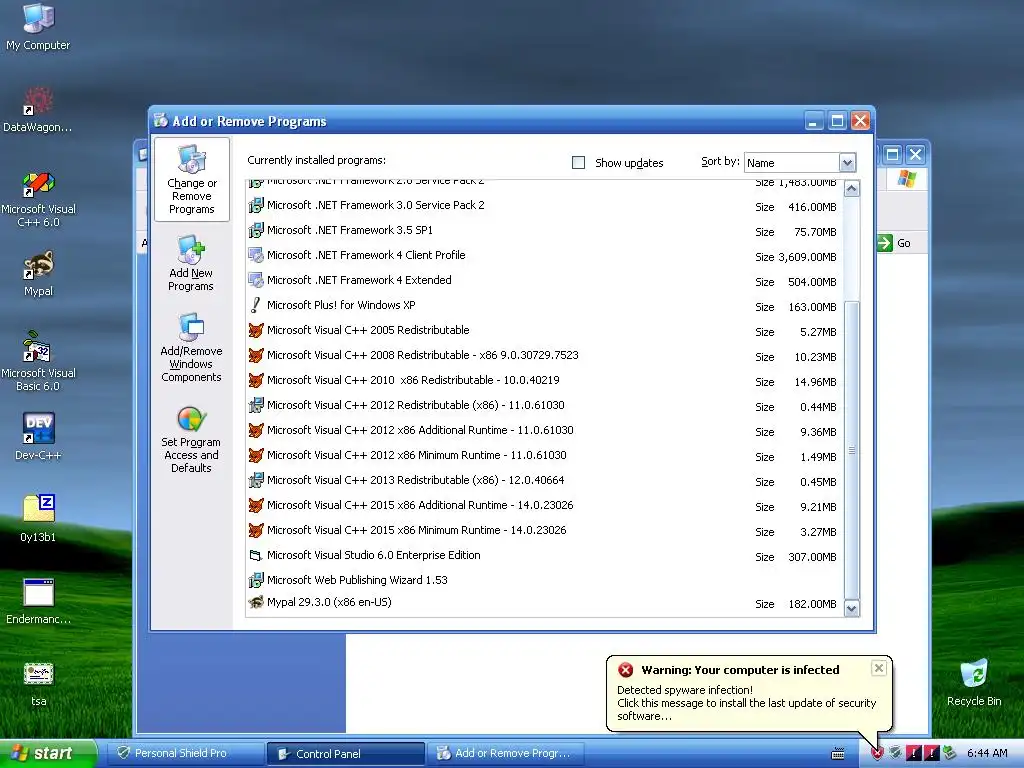
Task: Click the on-screen keyboard taskbar icon
Action: [838, 754]
